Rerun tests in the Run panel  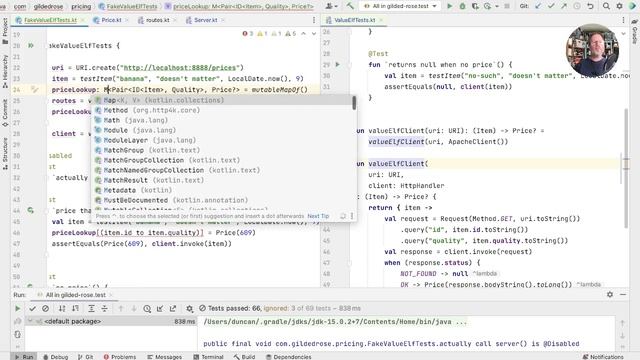click(17, 309)
